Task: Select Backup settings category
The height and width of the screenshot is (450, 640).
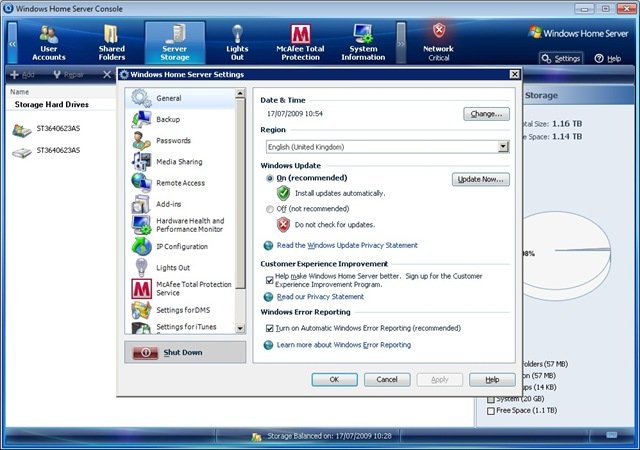Action: [180, 119]
